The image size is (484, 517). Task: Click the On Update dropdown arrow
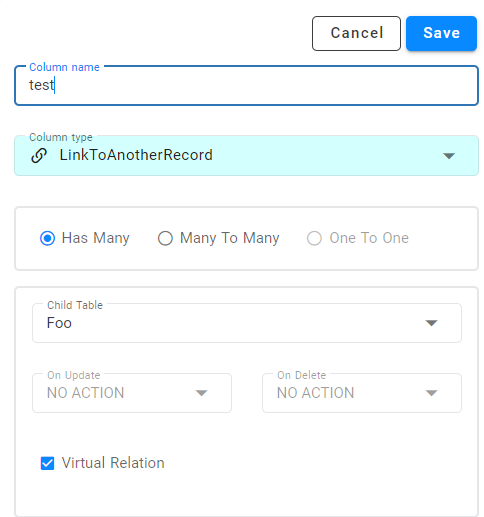(x=201, y=393)
